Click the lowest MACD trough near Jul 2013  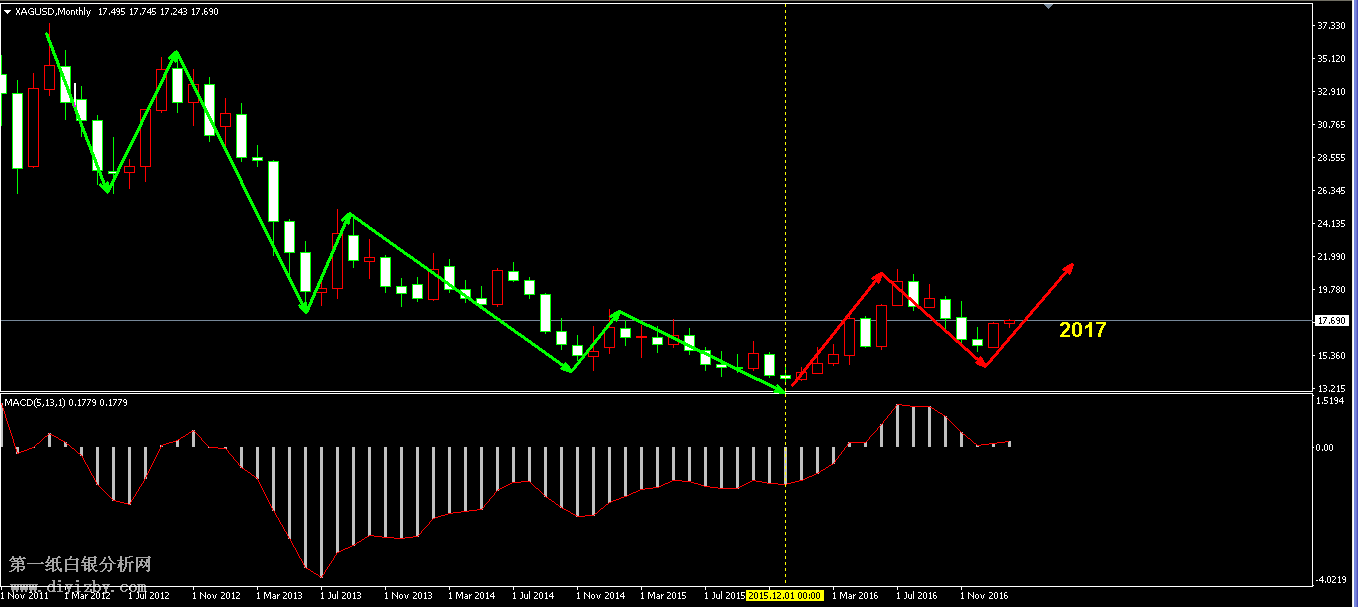pyautogui.click(x=321, y=576)
